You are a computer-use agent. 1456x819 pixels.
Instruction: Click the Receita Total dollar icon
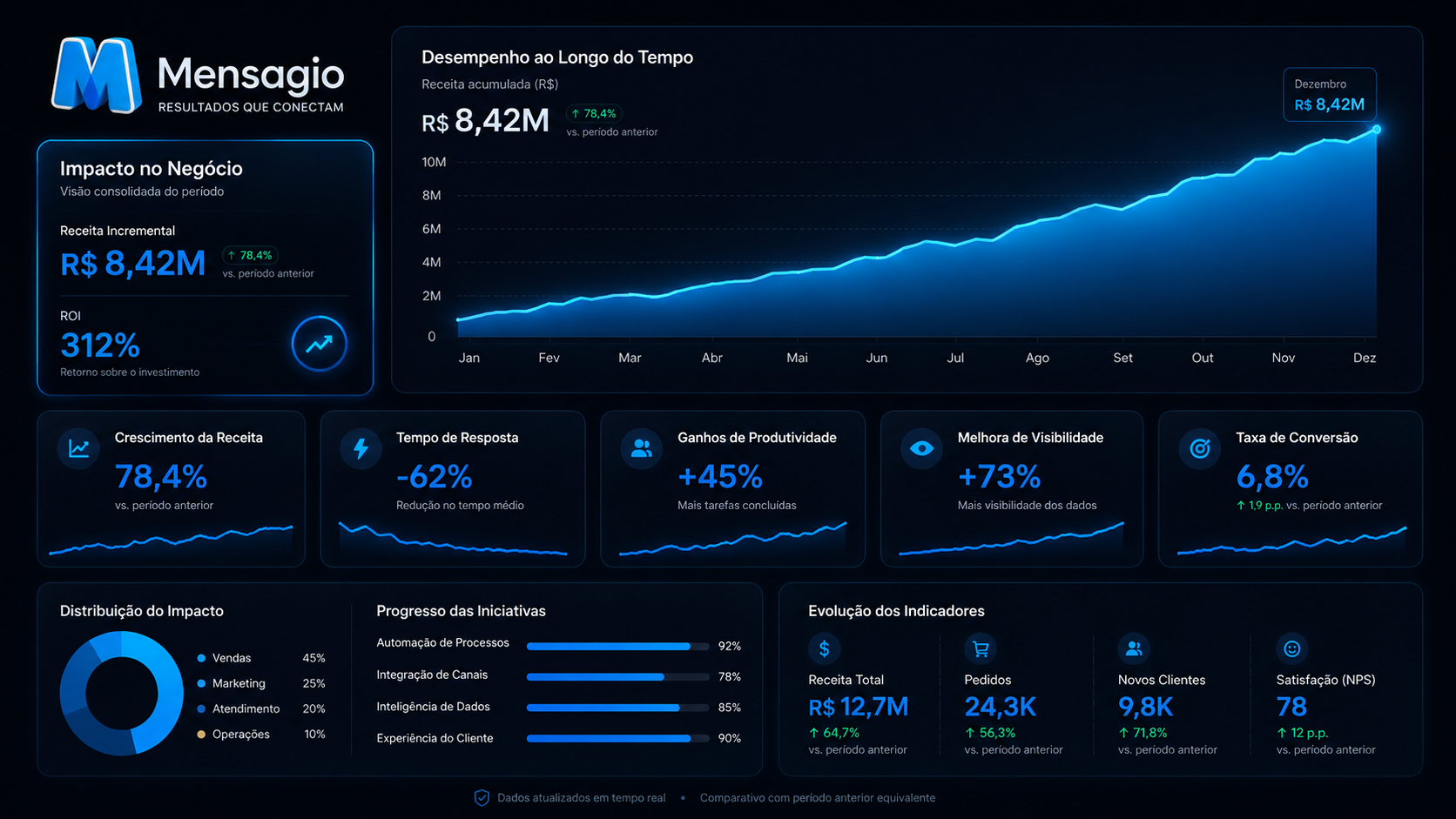(x=824, y=648)
